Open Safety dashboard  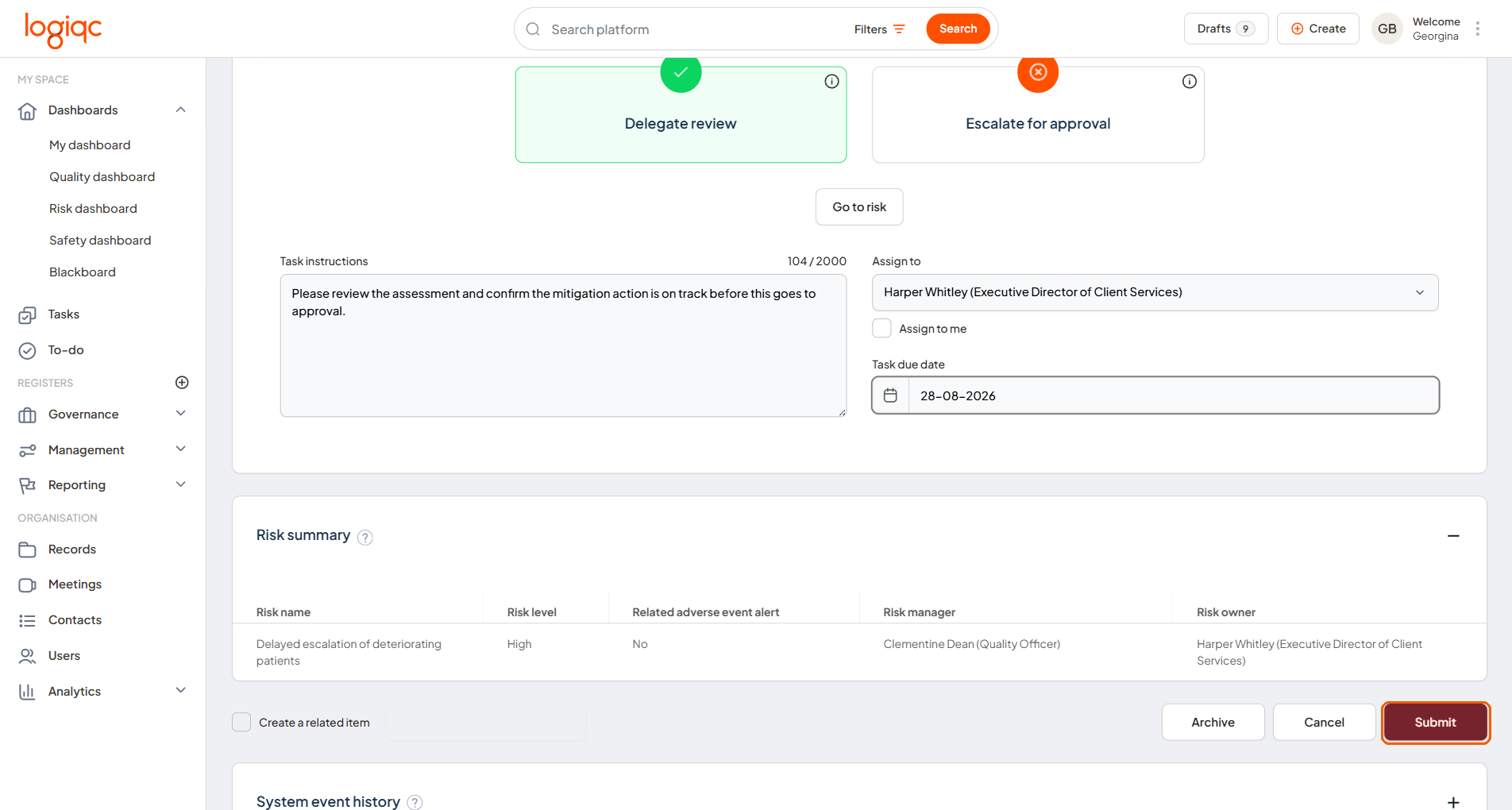pos(100,241)
